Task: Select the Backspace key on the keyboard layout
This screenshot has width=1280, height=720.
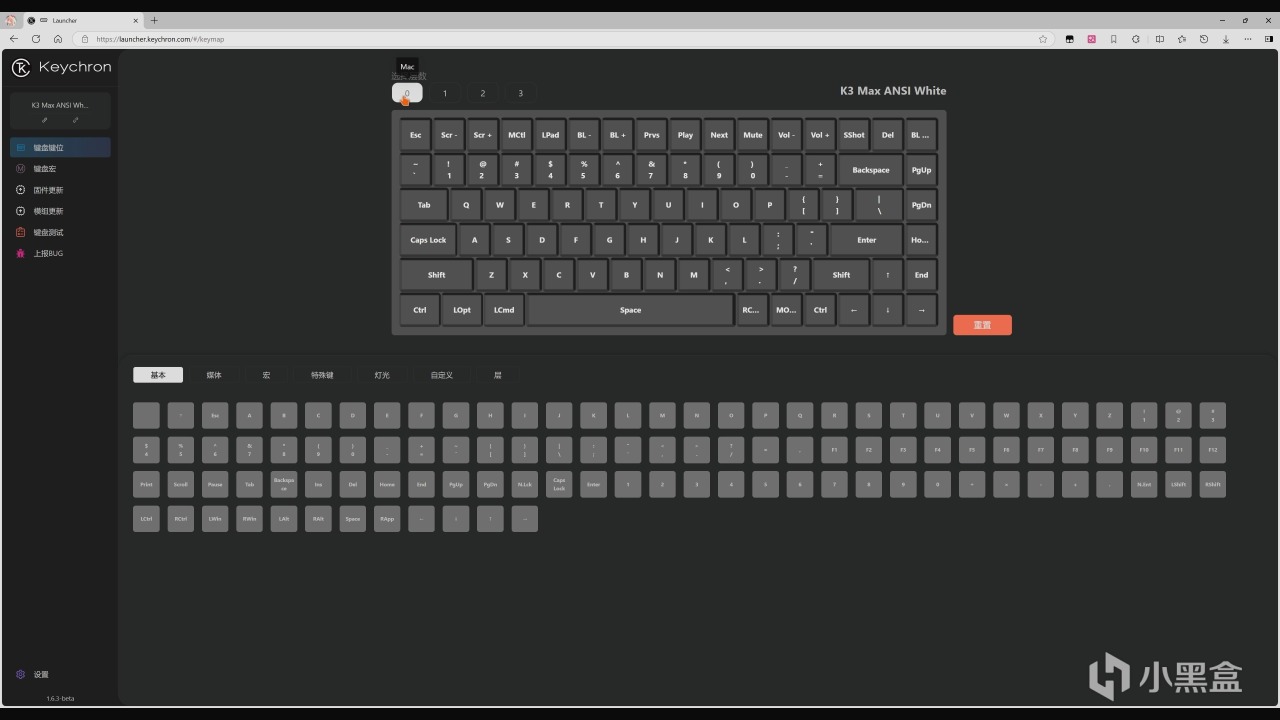Action: tap(871, 170)
